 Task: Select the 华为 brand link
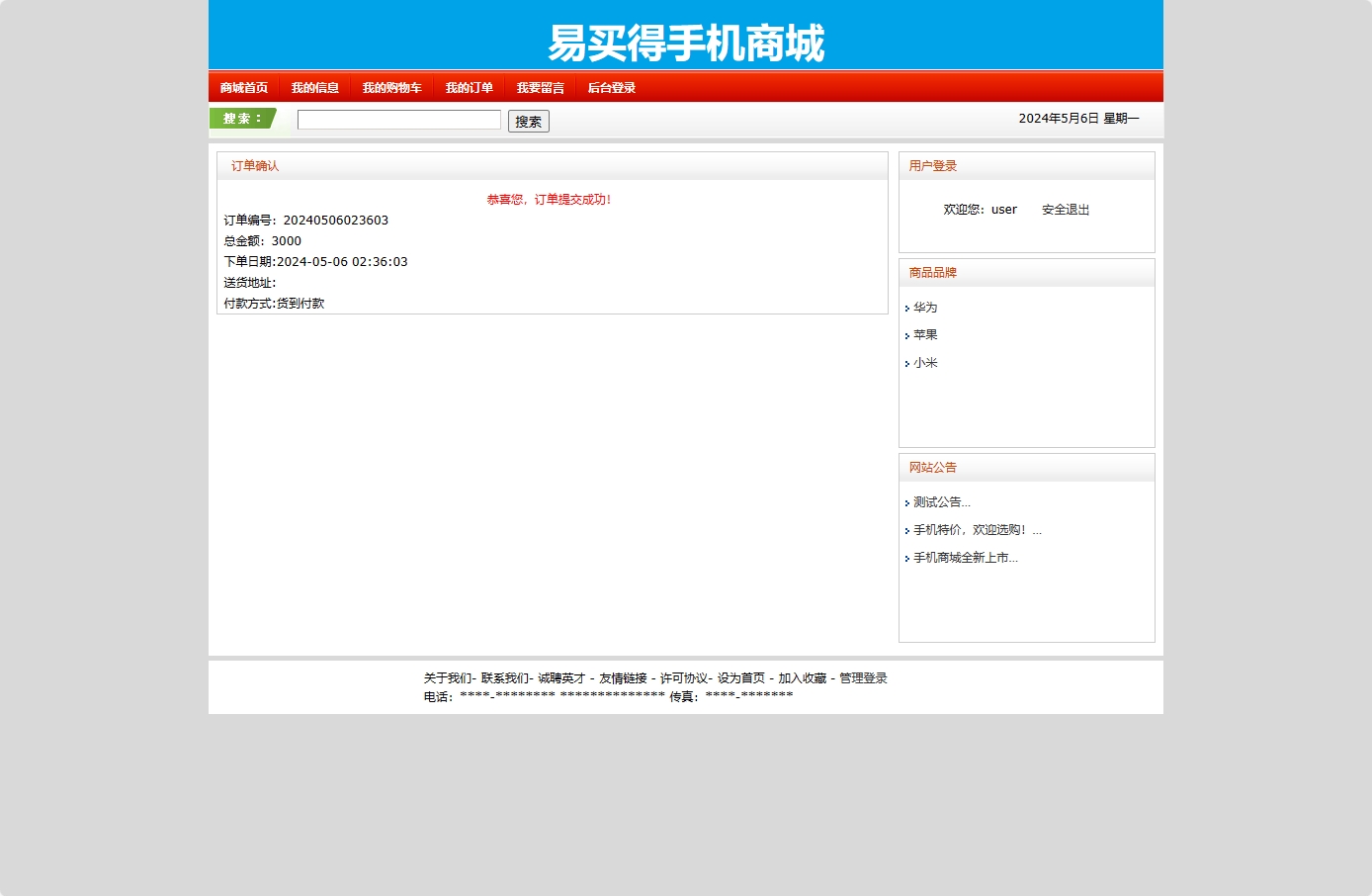[x=925, y=308]
